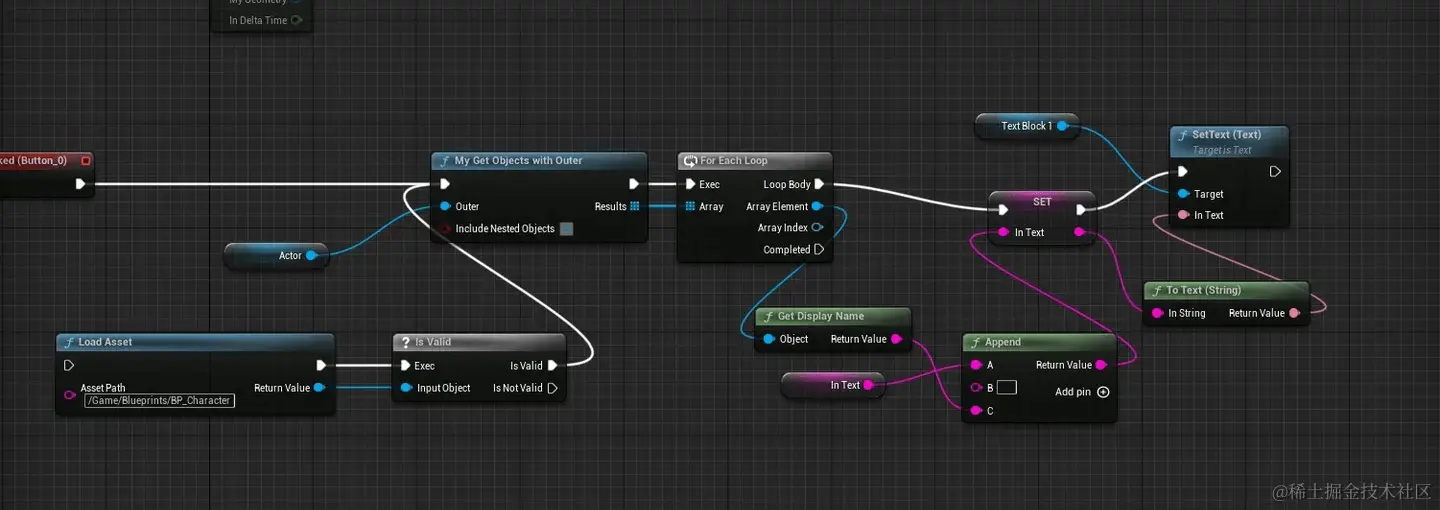1440x510 pixels.
Task: Click For Each Loop Exec input pin
Action: (x=690, y=184)
